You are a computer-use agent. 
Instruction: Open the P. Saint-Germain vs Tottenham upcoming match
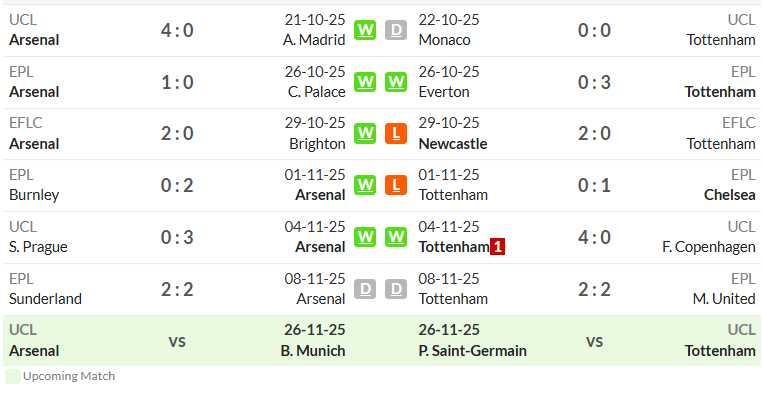pyautogui.click(x=587, y=341)
